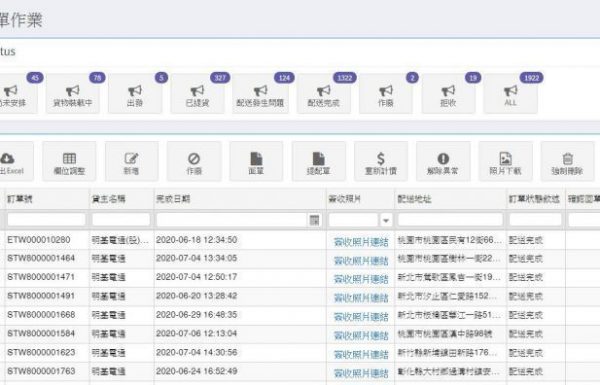Select order number STW8000001584
This screenshot has height=385, width=600.
(41, 333)
